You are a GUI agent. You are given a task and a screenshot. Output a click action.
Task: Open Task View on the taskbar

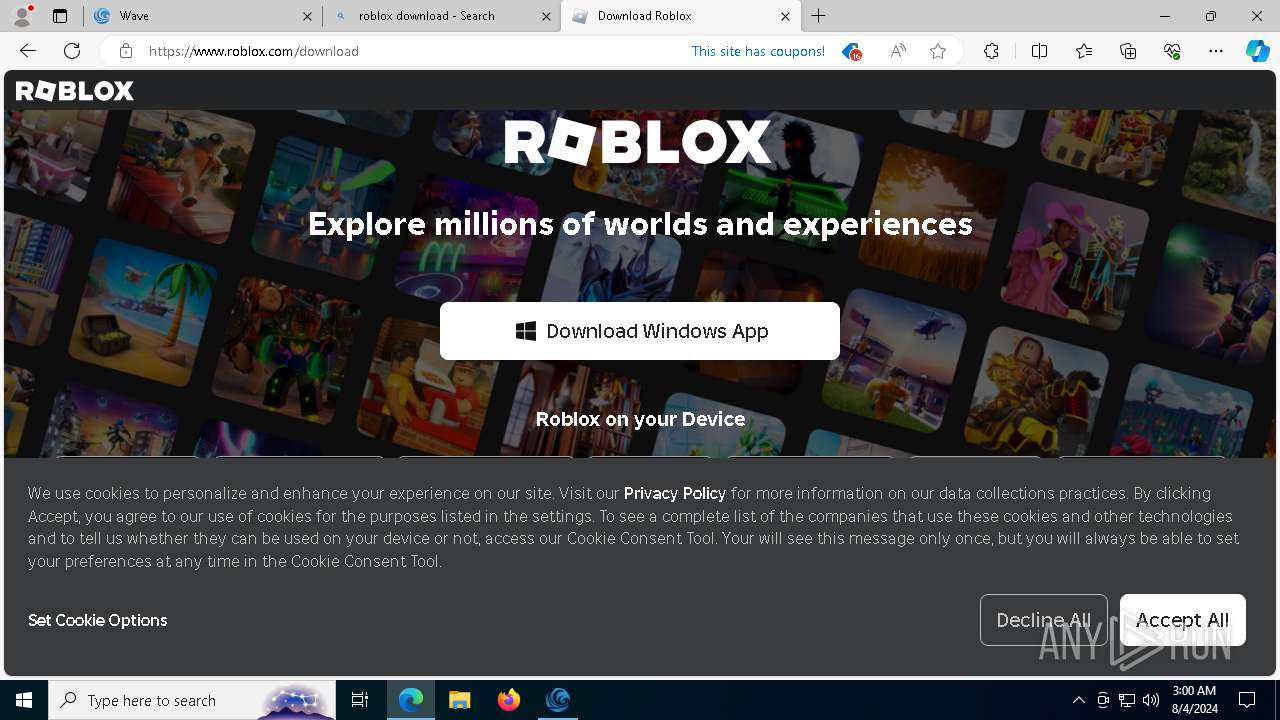[x=360, y=700]
